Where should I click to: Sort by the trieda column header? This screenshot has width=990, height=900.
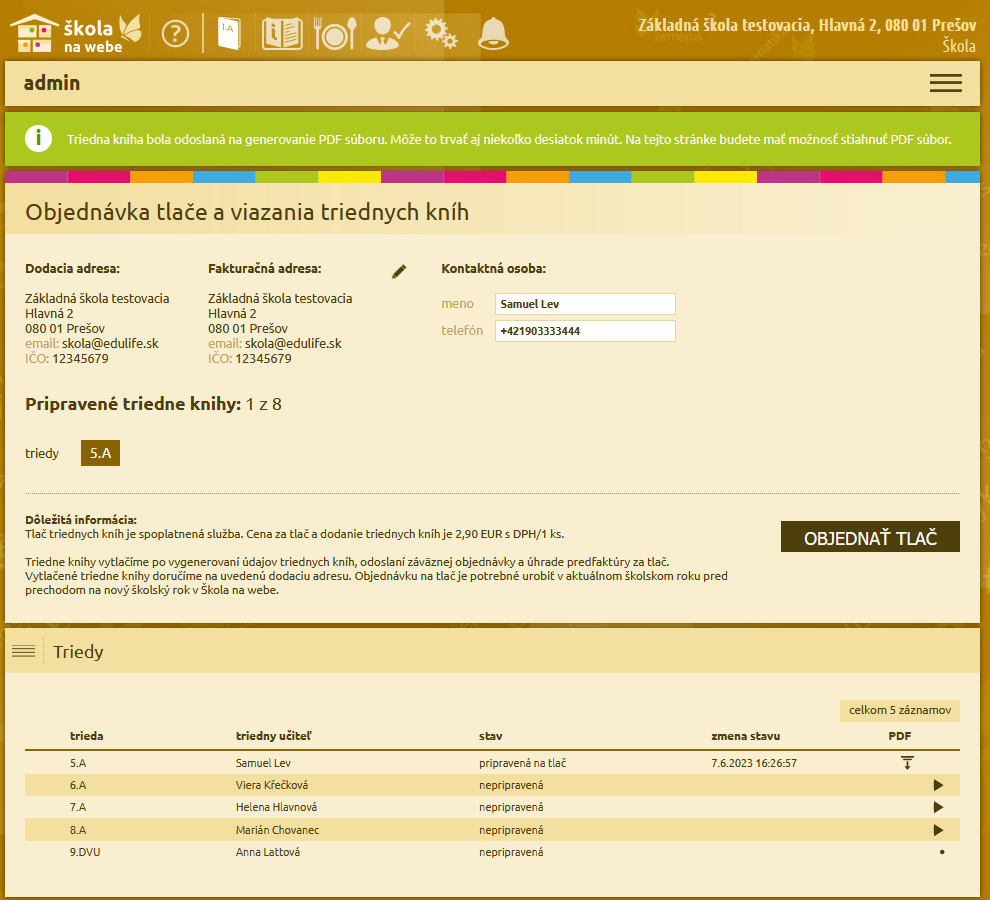(86, 736)
